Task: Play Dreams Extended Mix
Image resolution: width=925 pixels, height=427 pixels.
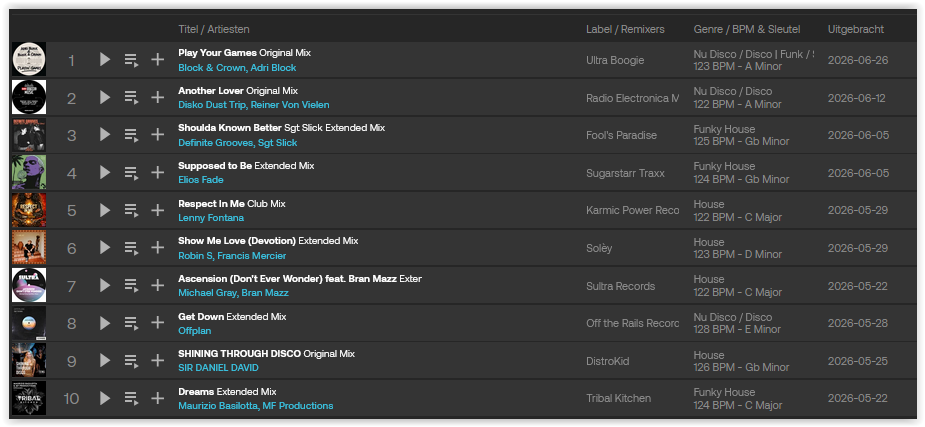Action: (x=105, y=398)
